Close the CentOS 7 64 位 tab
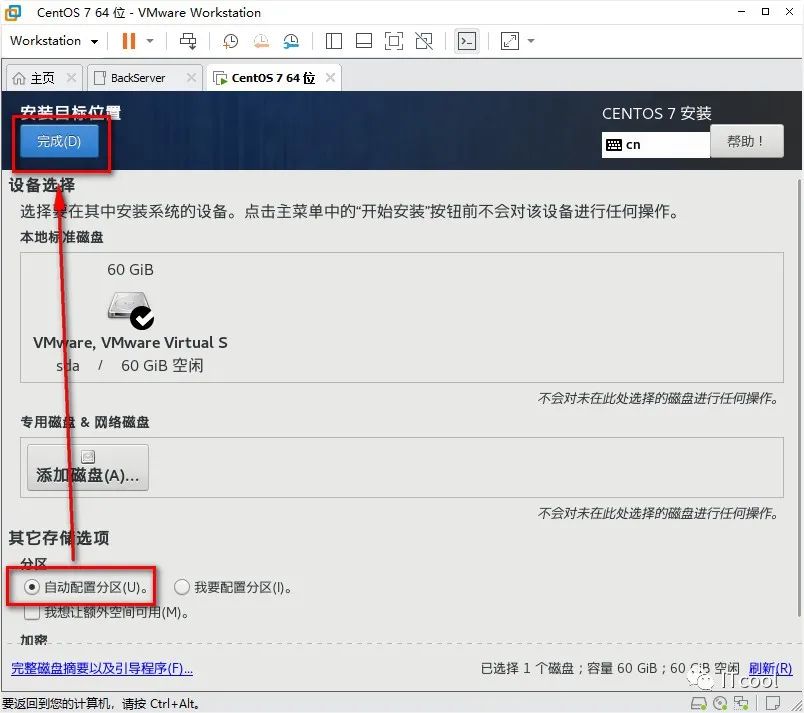 pyautogui.click(x=331, y=78)
